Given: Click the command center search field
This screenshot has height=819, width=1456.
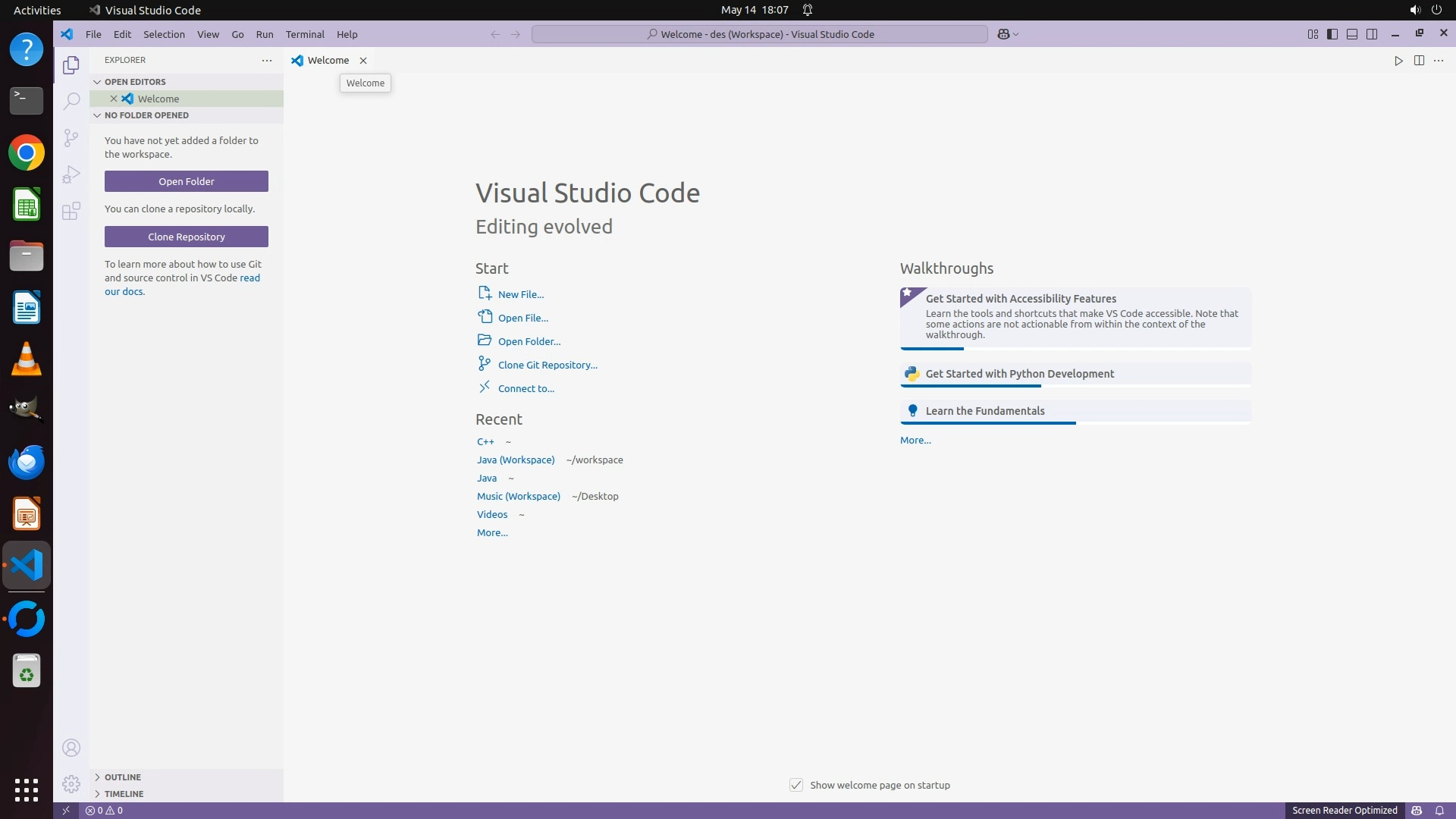Looking at the screenshot, I should (x=760, y=34).
